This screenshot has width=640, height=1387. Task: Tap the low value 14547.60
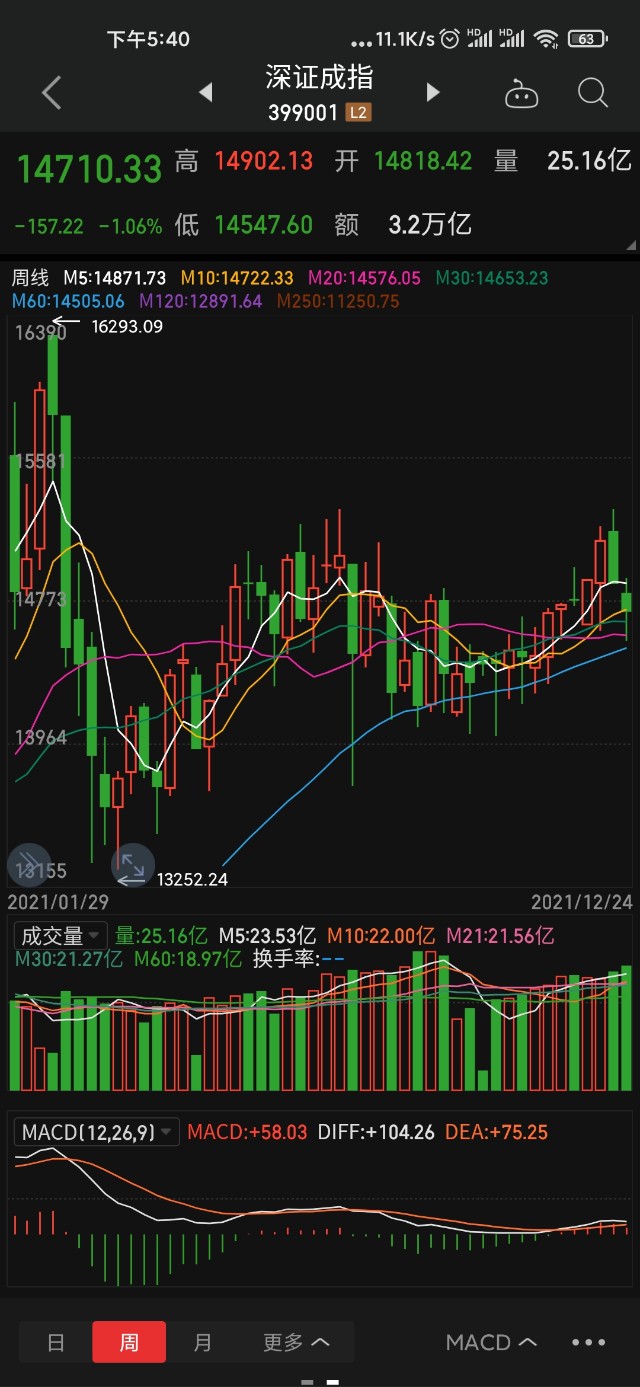point(263,224)
